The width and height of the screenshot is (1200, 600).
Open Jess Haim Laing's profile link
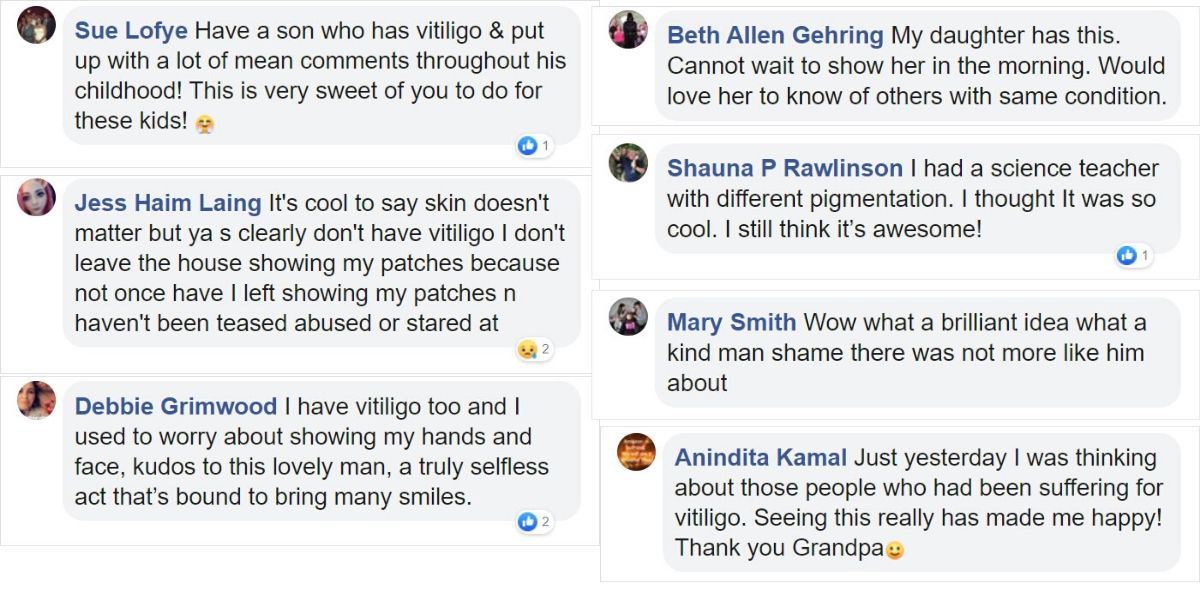coord(168,204)
